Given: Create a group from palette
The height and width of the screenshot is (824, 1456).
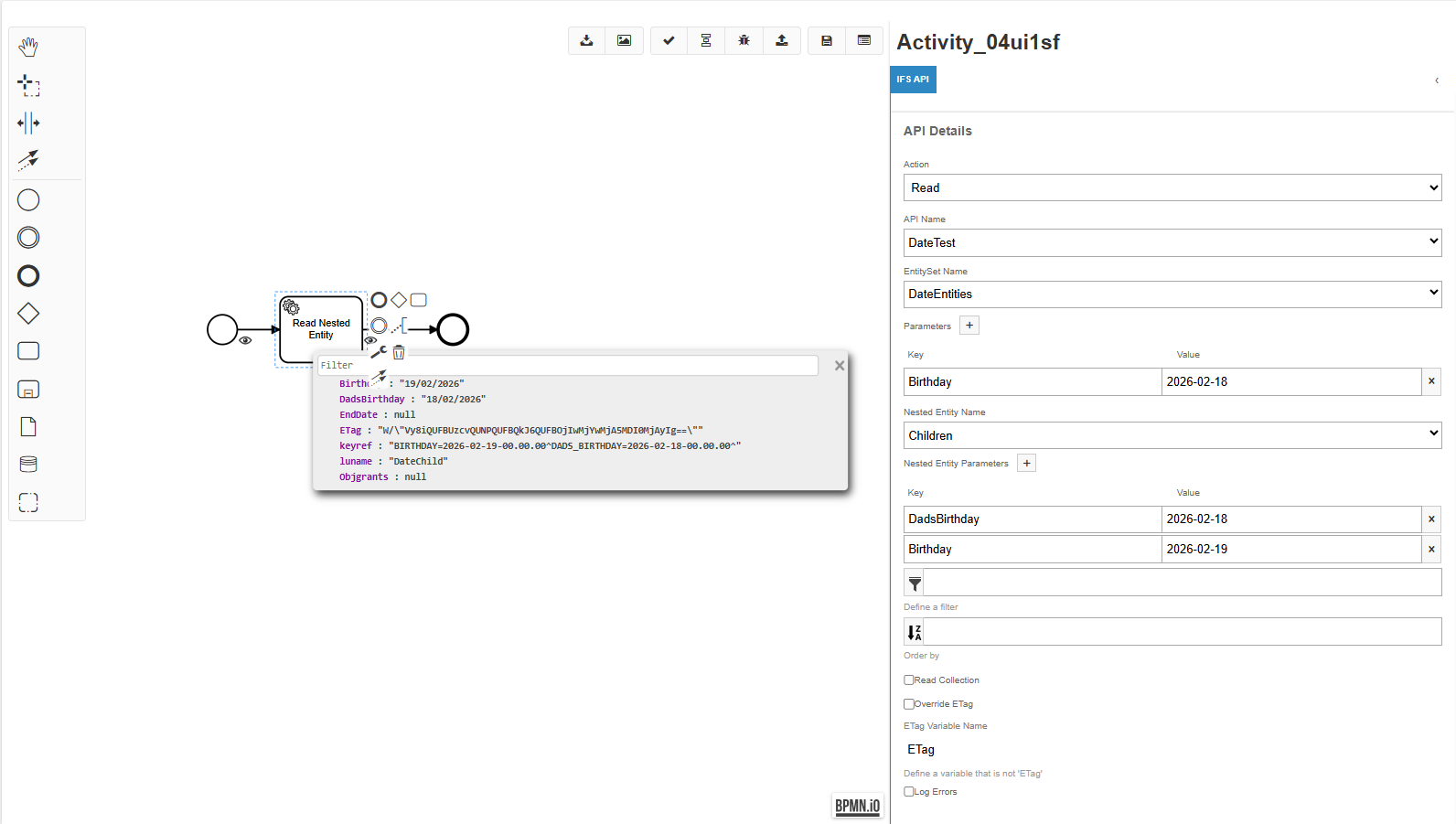Looking at the screenshot, I should pyautogui.click(x=28, y=502).
